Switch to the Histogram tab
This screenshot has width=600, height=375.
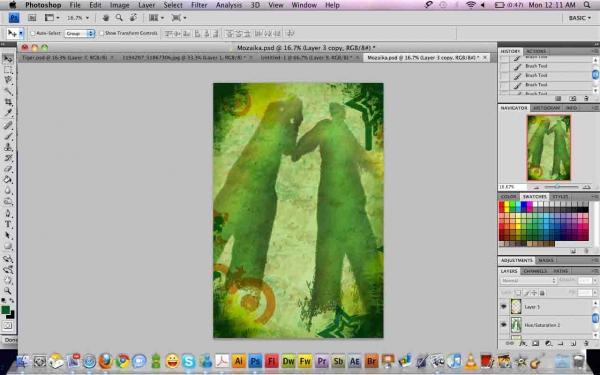(546, 108)
